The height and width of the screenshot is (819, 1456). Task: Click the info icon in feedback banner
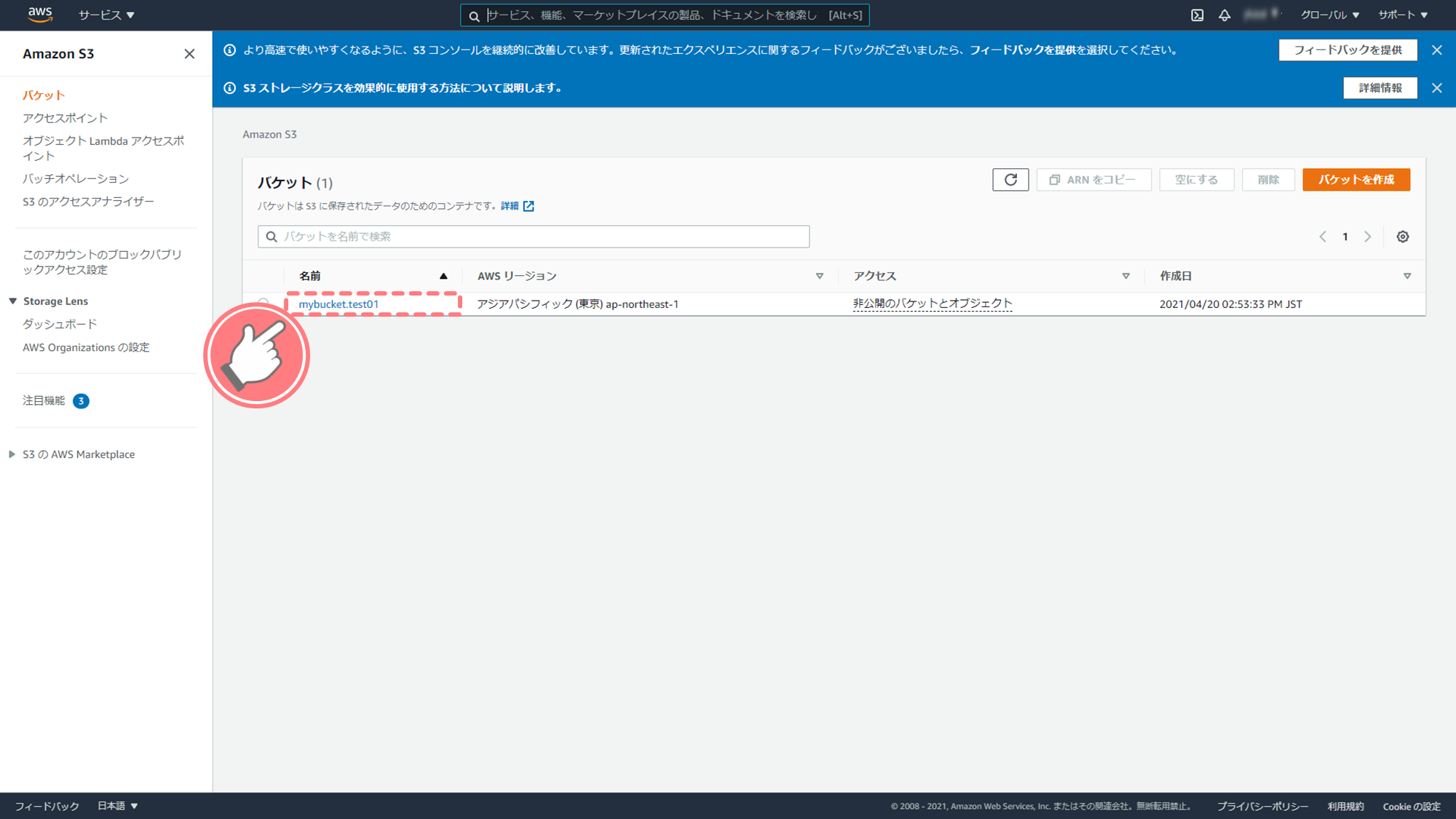230,50
